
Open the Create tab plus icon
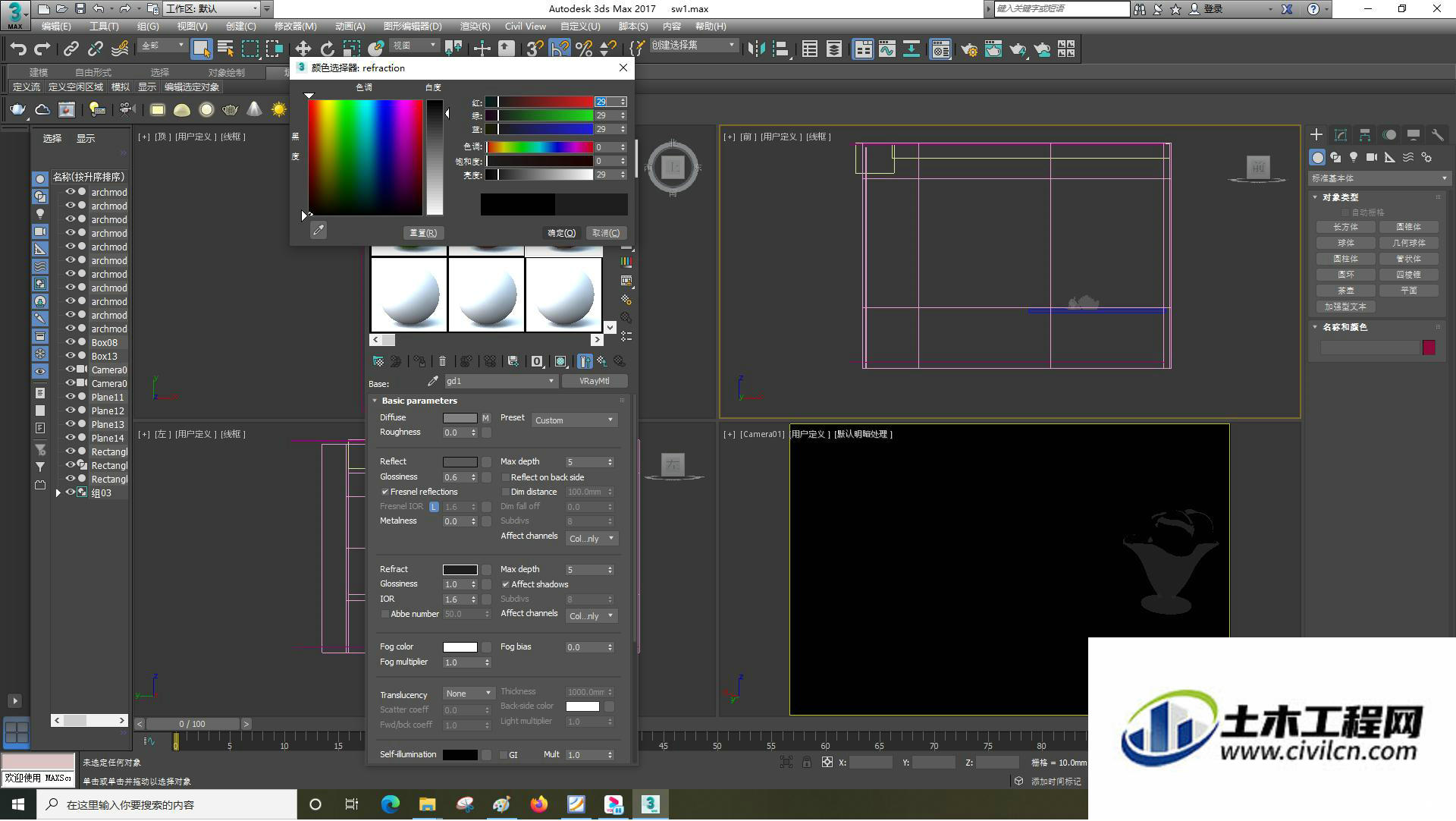tap(1316, 134)
